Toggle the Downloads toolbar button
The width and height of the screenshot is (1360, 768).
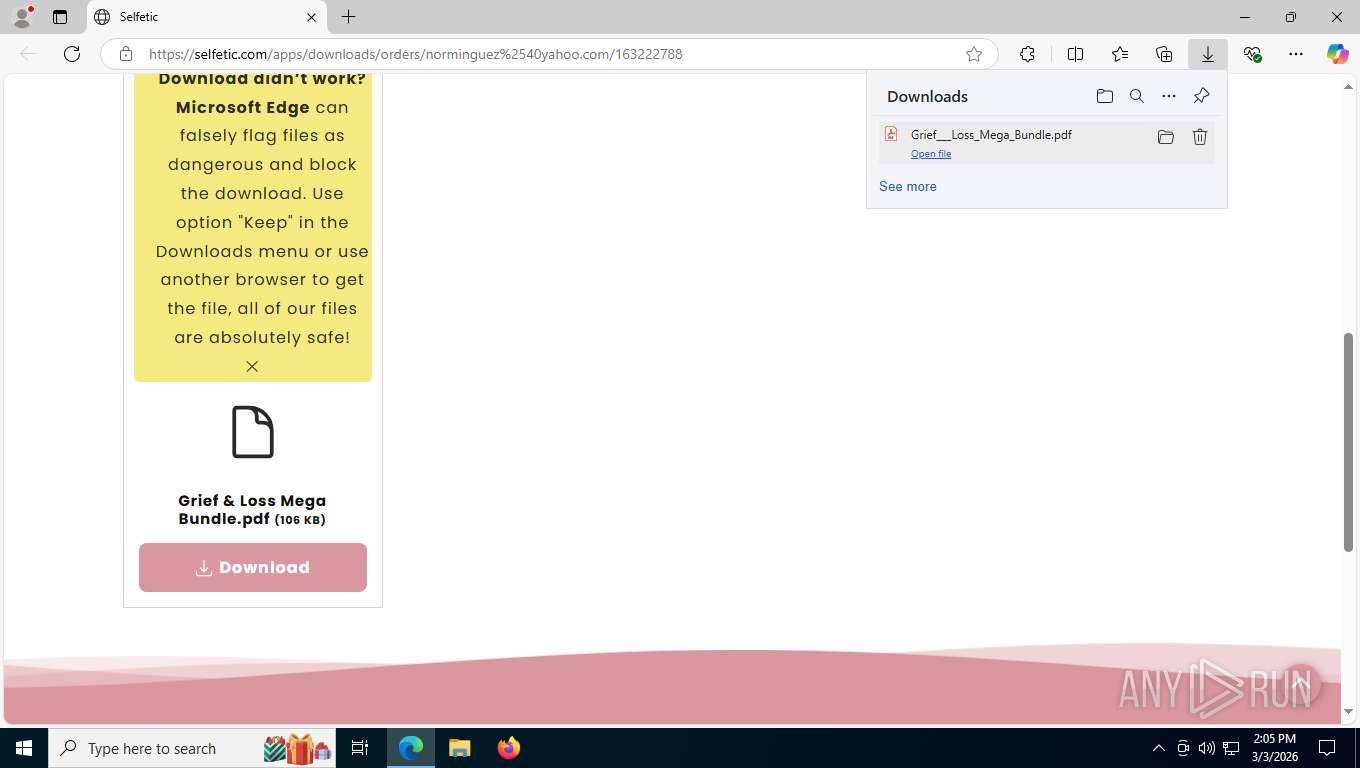[x=1207, y=54]
